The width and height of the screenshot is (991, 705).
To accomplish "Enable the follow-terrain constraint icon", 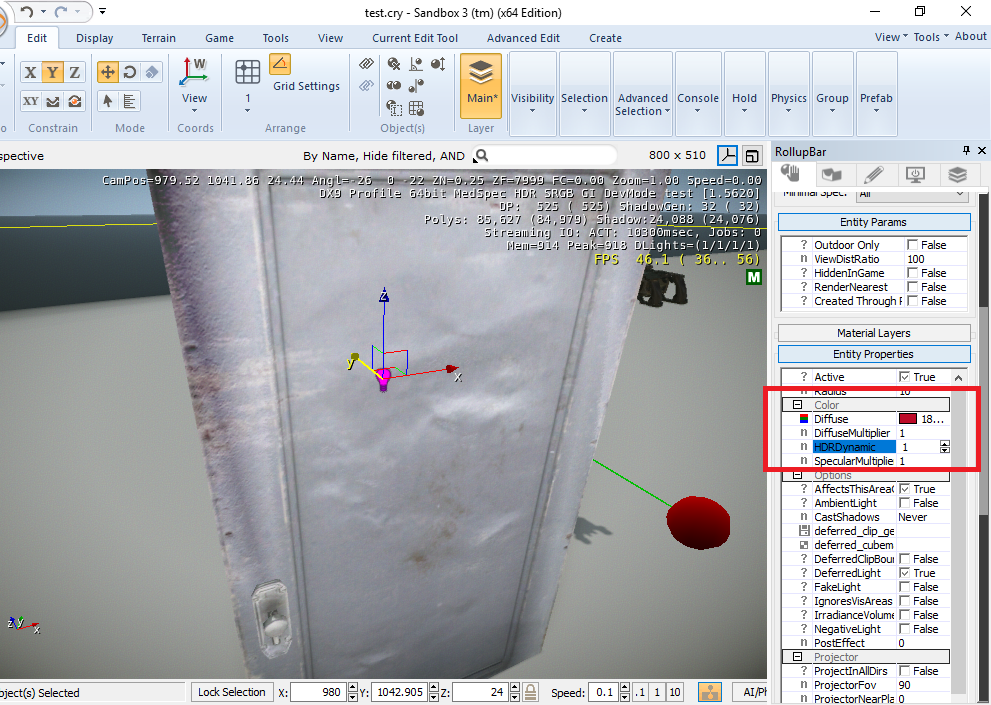I will (x=52, y=101).
